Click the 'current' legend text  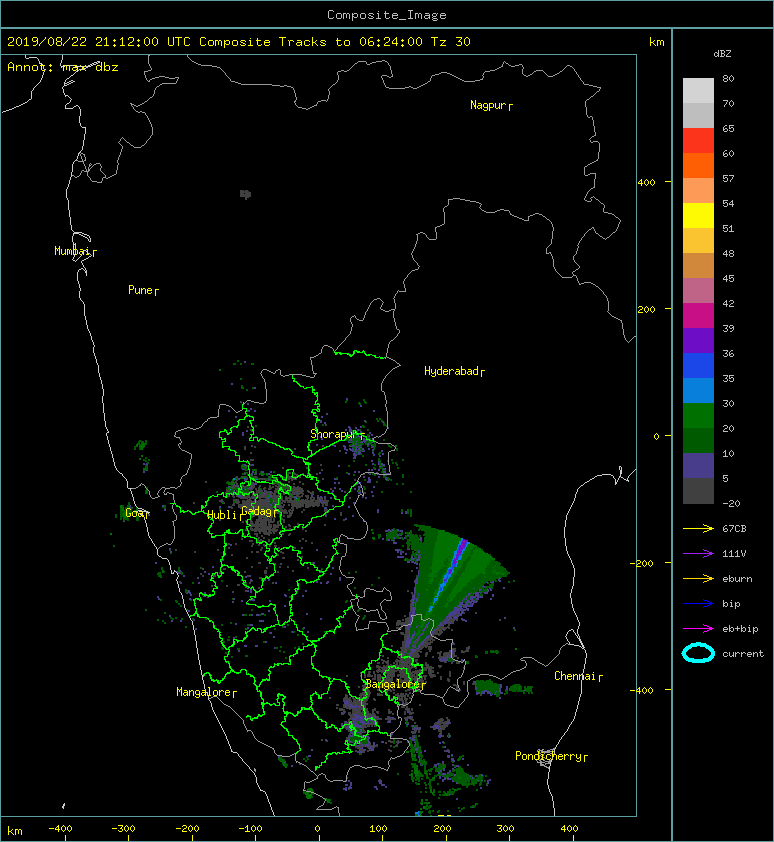[x=743, y=654]
